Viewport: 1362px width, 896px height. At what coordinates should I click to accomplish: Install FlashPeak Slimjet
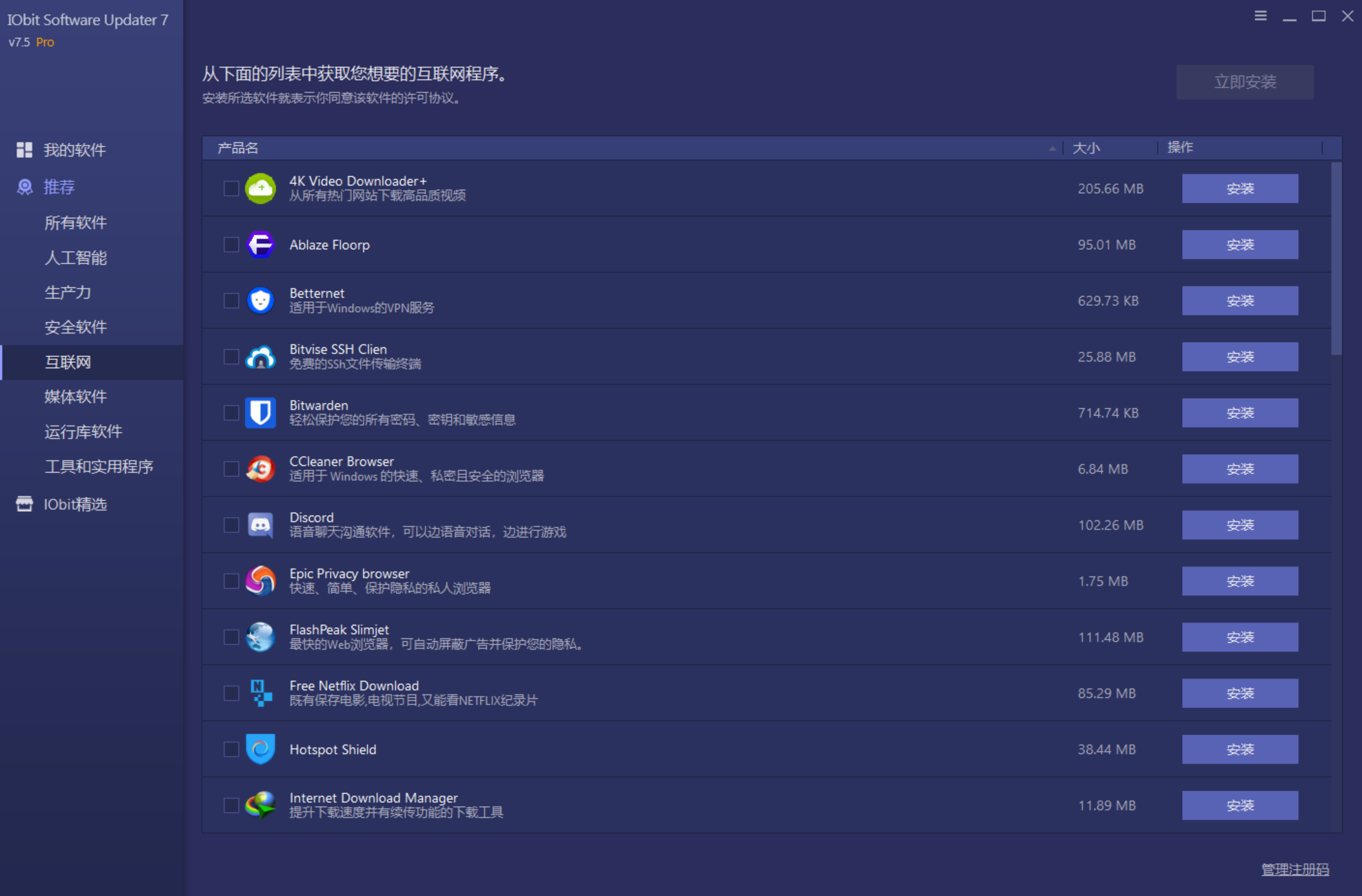coord(1239,637)
